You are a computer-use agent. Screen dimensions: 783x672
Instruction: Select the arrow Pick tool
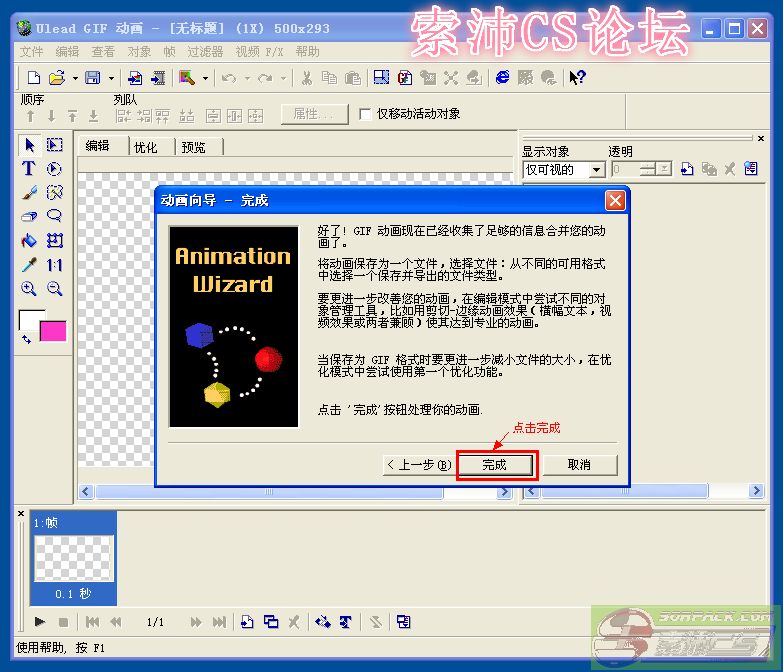coord(29,145)
